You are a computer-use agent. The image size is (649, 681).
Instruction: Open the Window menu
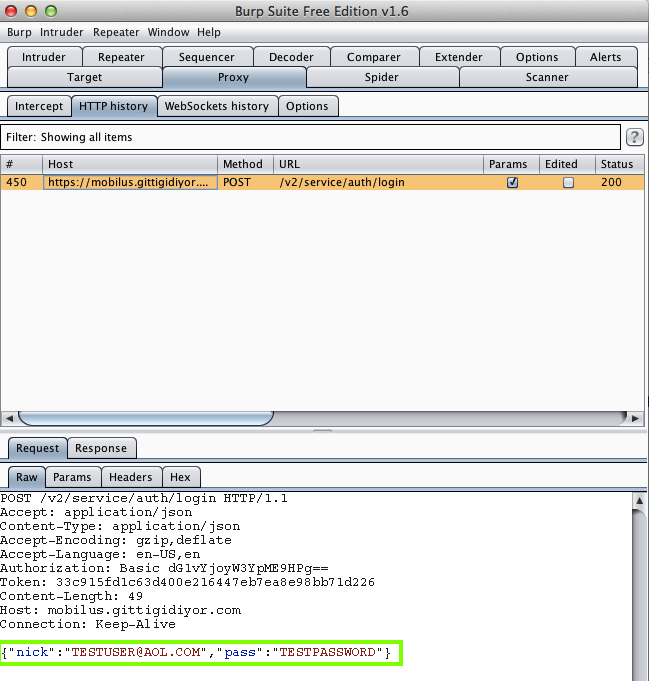click(168, 33)
